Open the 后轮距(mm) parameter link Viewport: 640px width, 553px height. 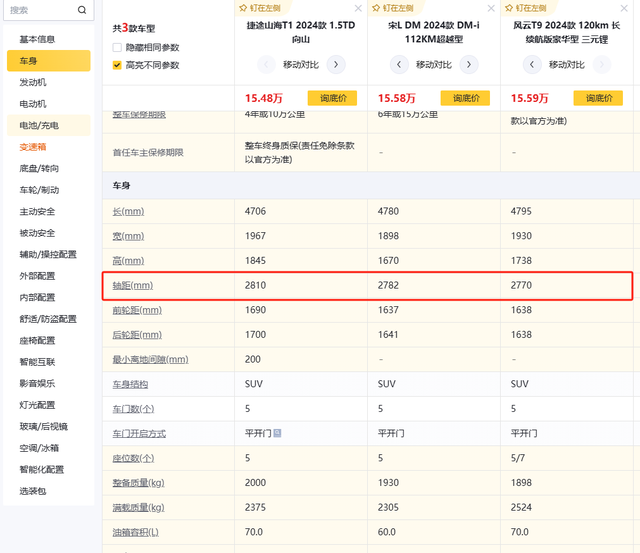[x=137, y=335]
